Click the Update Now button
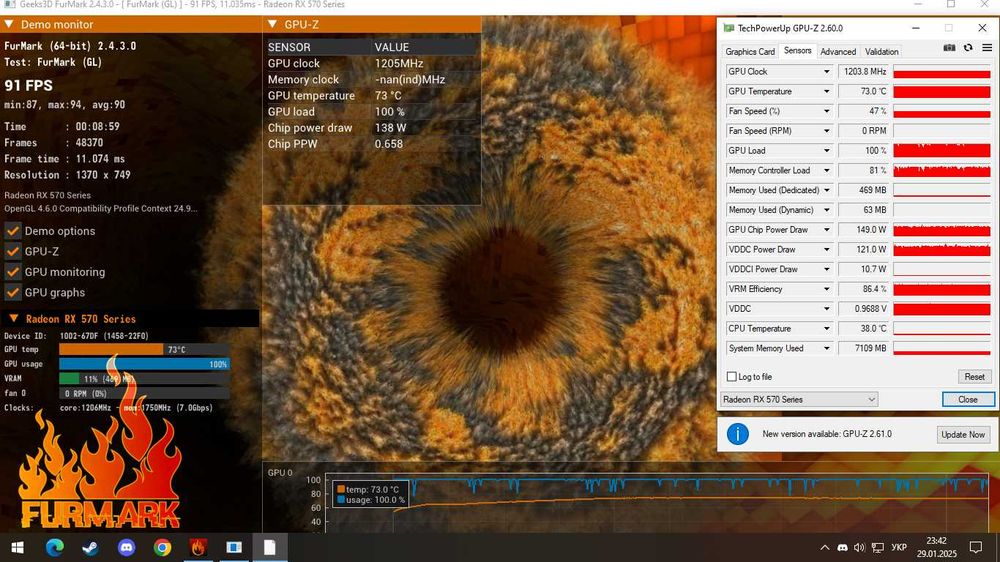This screenshot has width=1000, height=562. [x=963, y=434]
